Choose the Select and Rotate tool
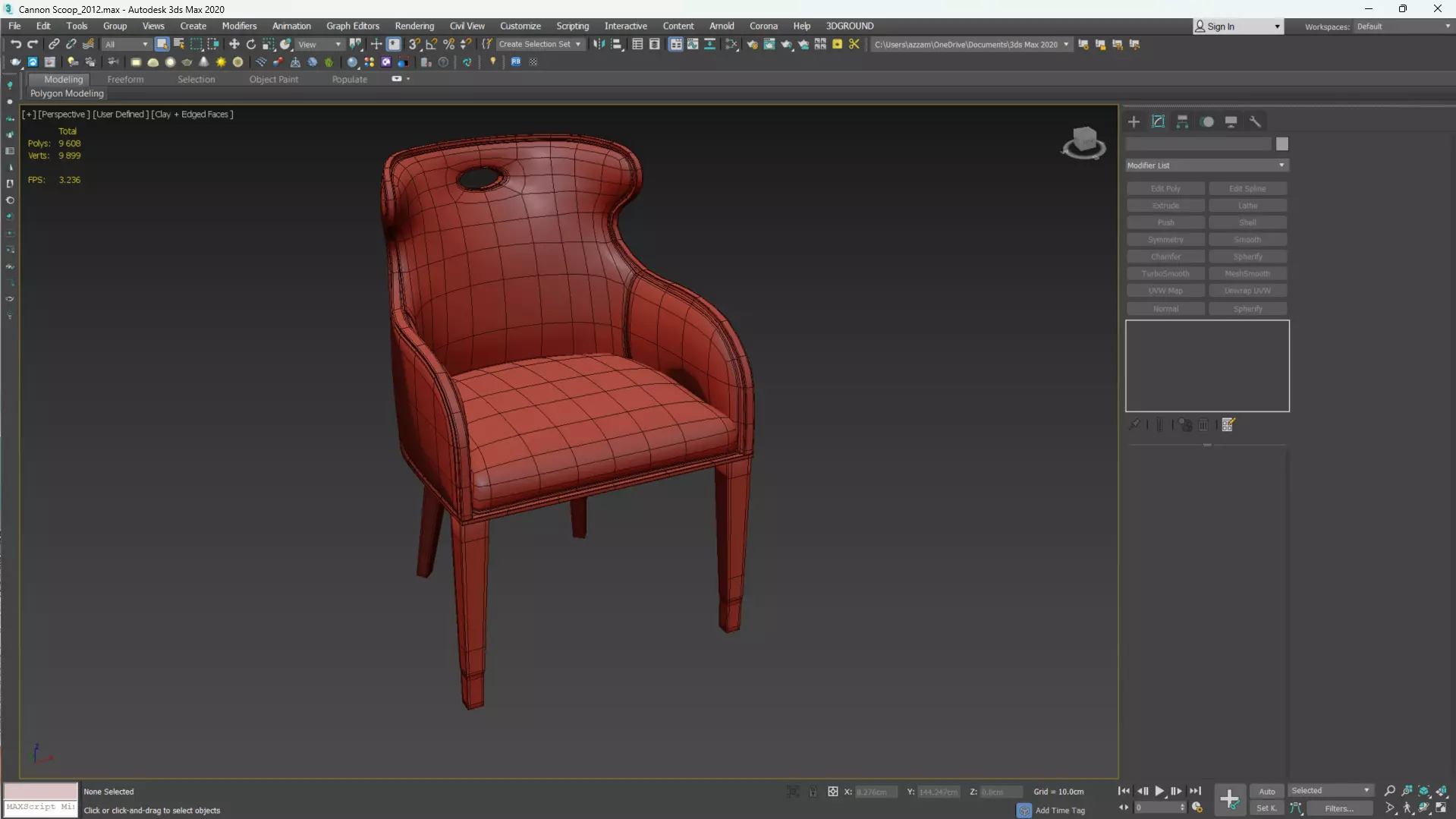1456x819 pixels. click(x=251, y=44)
